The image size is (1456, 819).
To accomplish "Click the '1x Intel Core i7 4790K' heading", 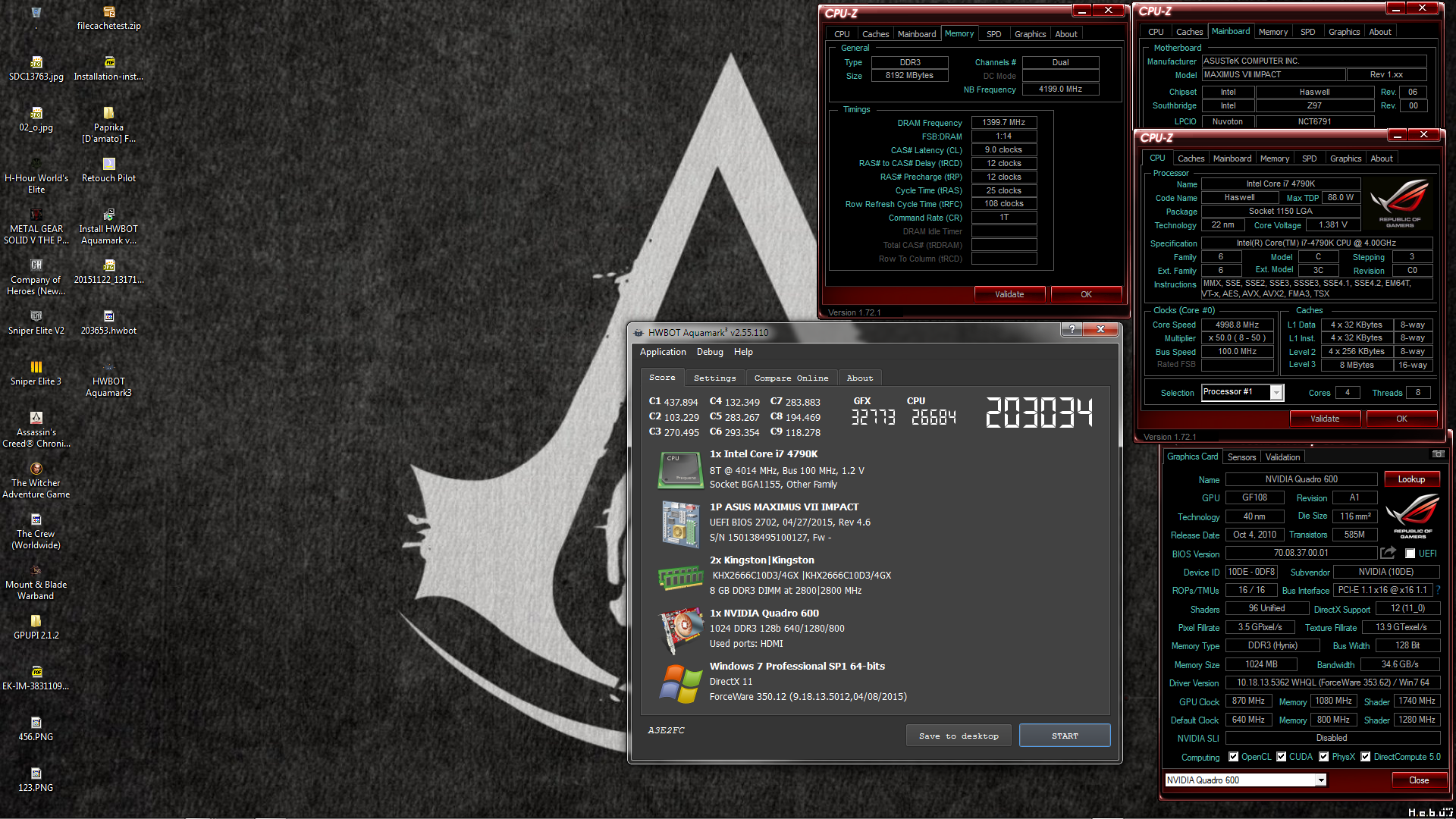I will pos(764,454).
